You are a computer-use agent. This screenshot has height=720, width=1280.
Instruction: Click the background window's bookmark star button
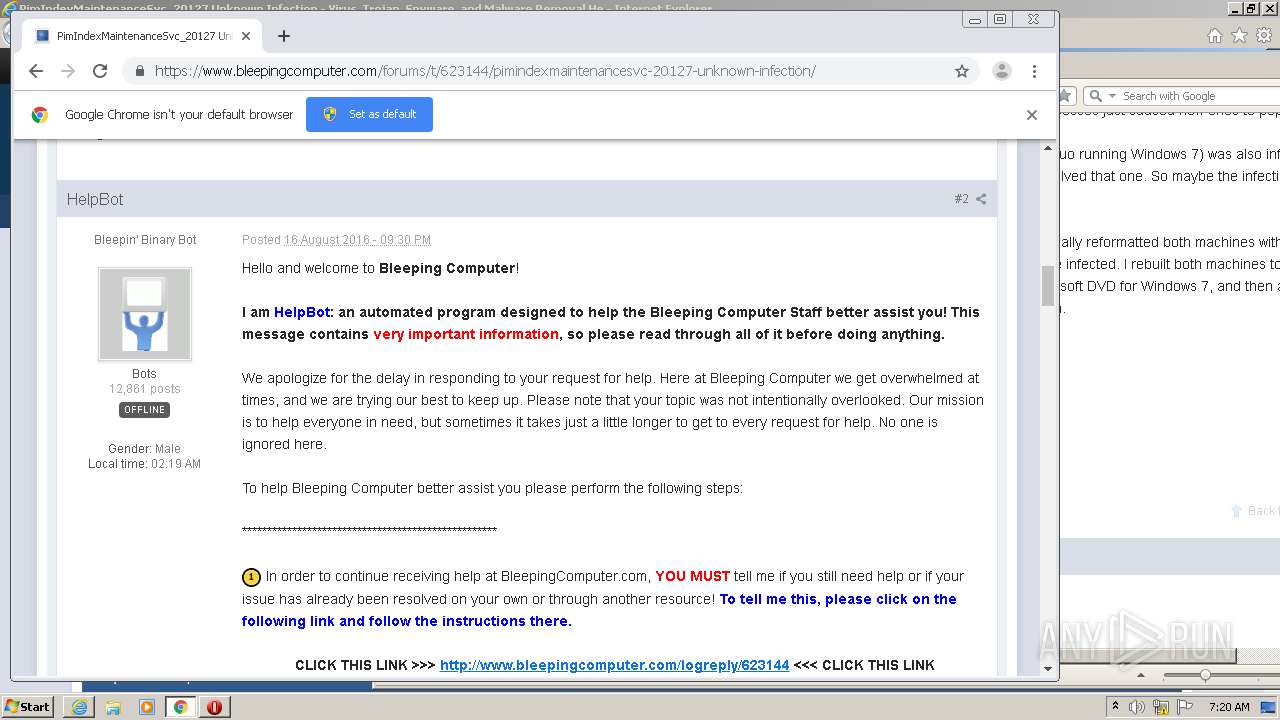pyautogui.click(x=1065, y=96)
